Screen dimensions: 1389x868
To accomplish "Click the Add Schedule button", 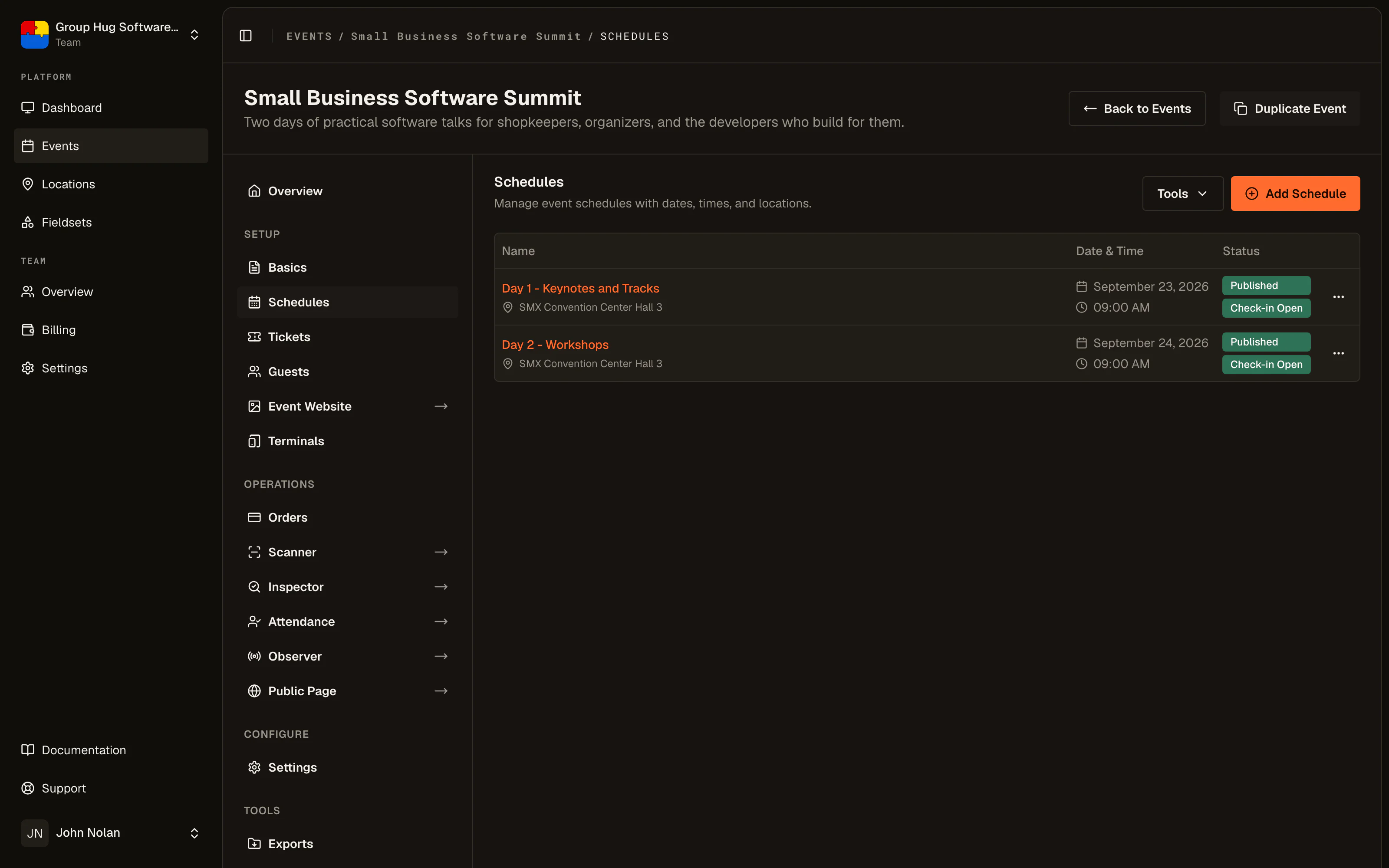I will pyautogui.click(x=1295, y=194).
